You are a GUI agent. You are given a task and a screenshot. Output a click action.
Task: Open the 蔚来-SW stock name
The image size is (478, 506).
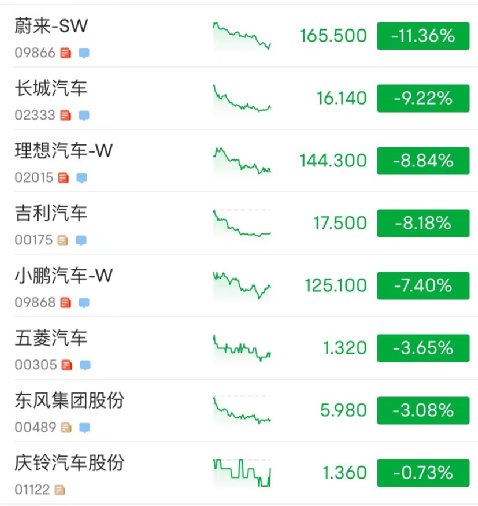point(51,26)
